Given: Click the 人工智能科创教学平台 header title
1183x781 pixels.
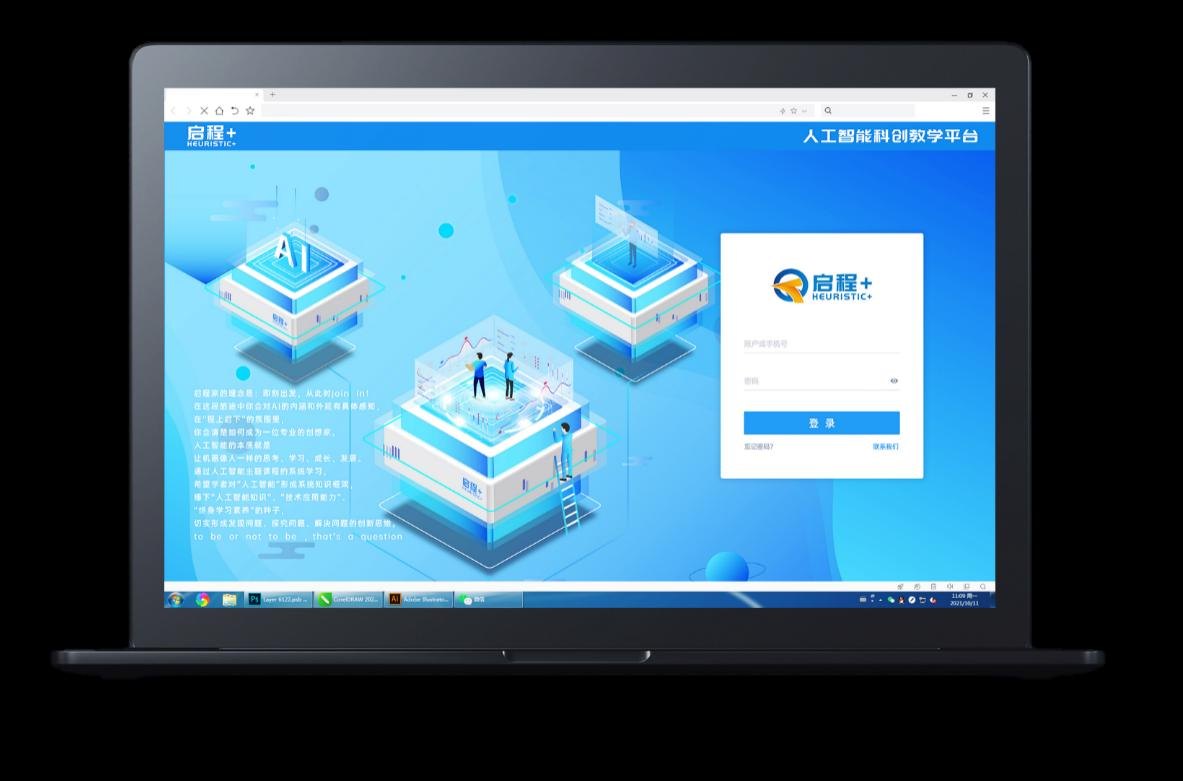Looking at the screenshot, I should [890, 137].
